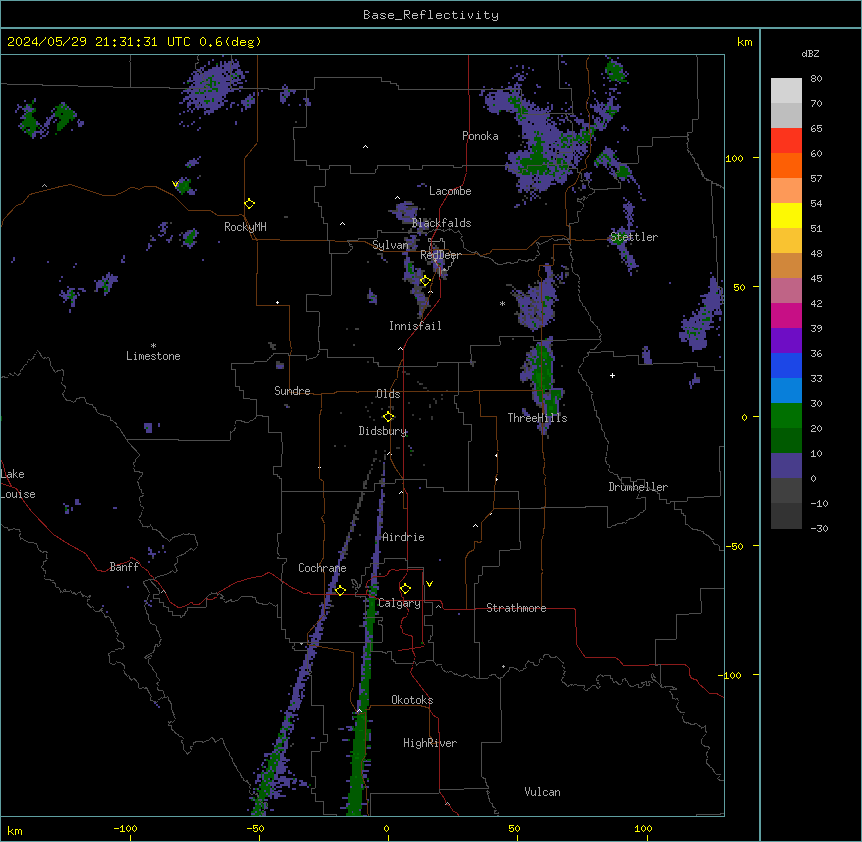Screen dimensions: 862x842
Task: Click the royal blue 33-36 dBZ legend band
Action: (786, 366)
